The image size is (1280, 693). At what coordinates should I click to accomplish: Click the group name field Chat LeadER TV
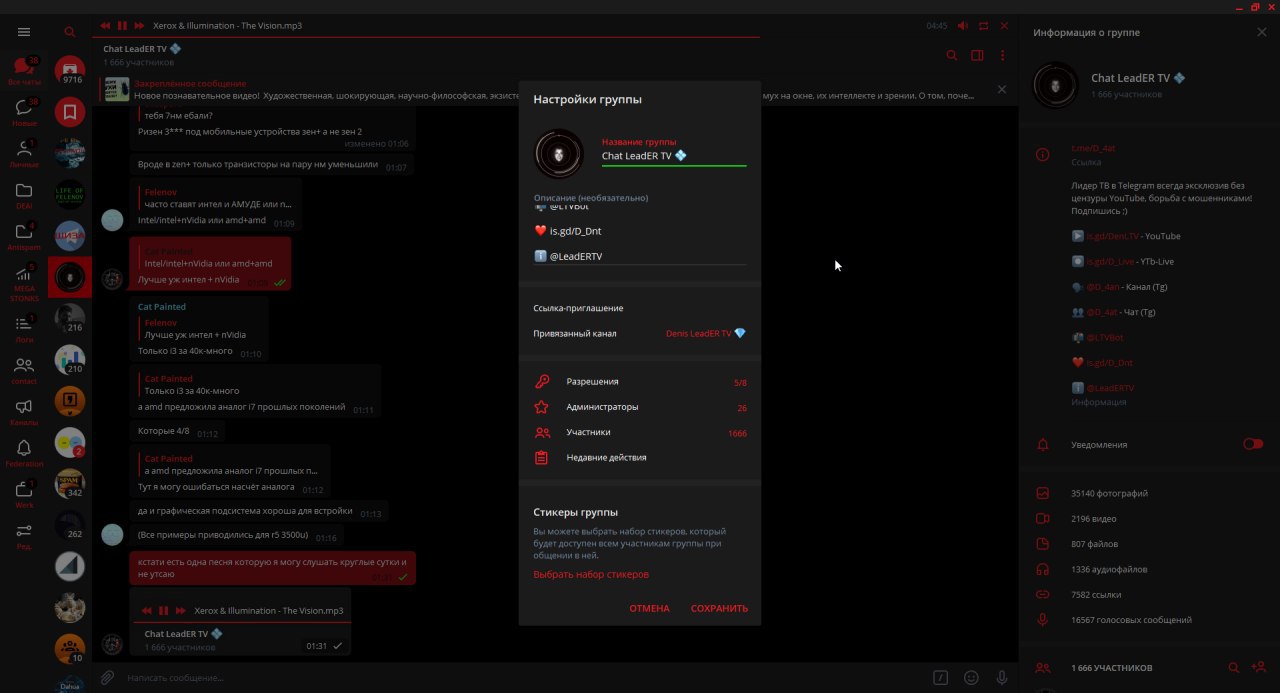point(674,156)
